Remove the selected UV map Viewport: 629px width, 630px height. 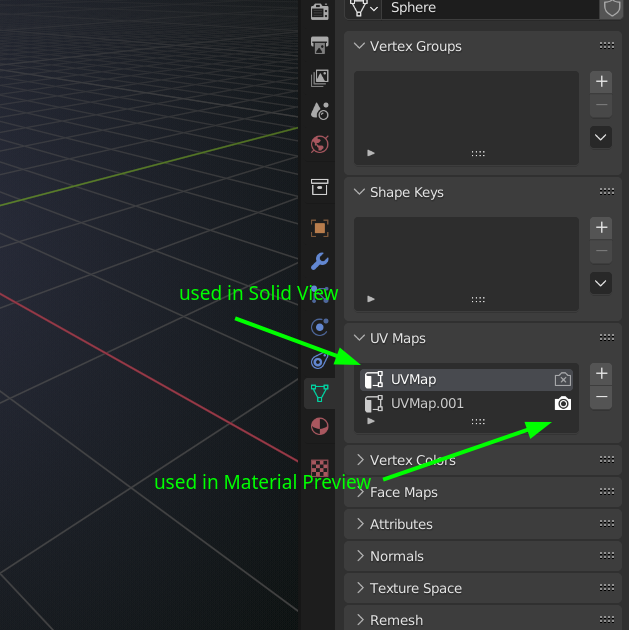[x=601, y=397]
